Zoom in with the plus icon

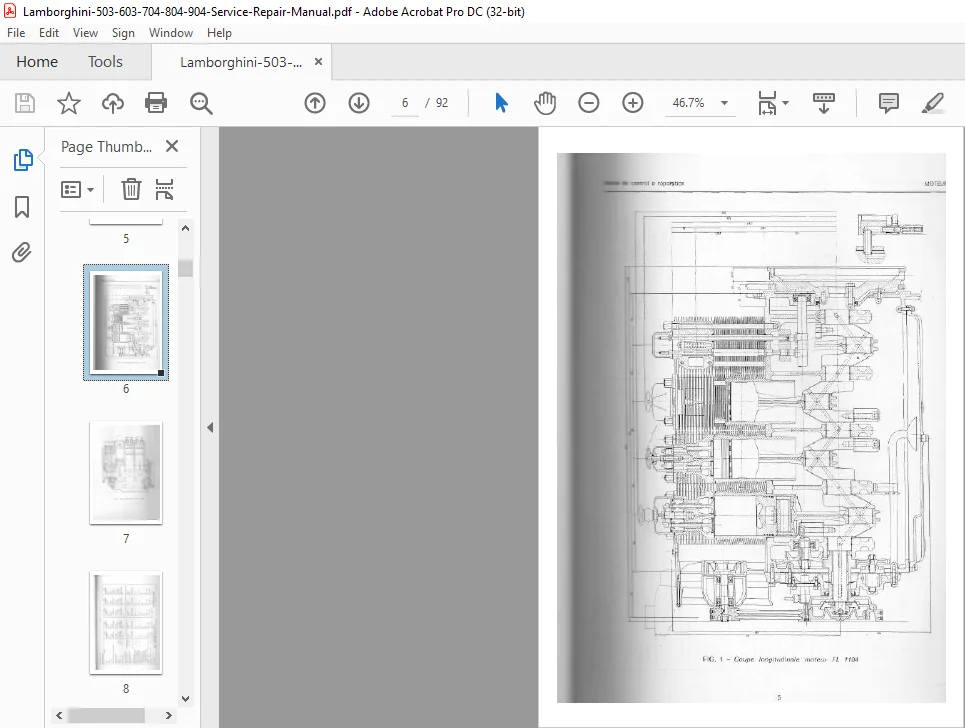[x=633, y=103]
